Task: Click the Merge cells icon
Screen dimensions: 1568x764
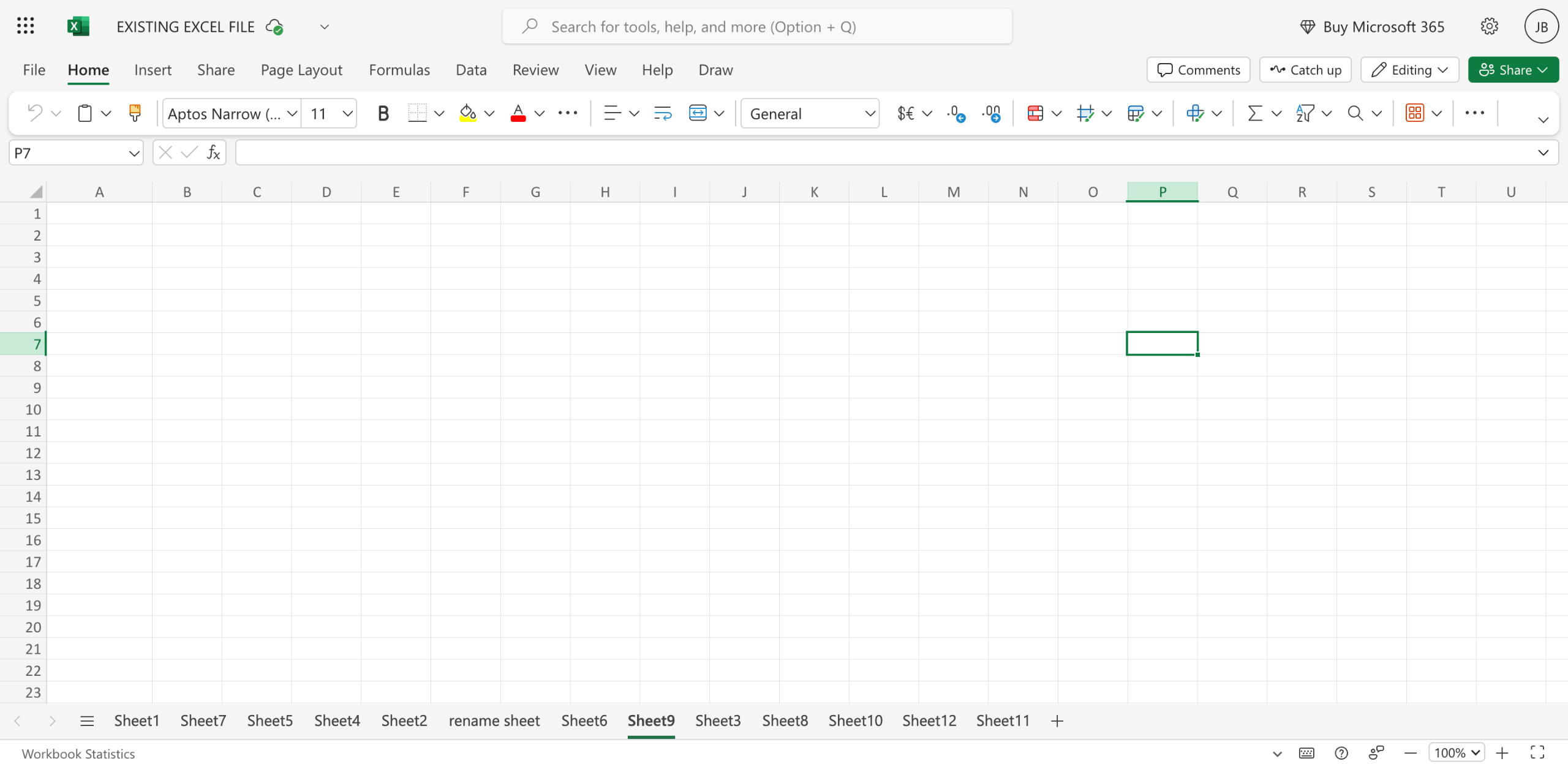Action: 698,113
